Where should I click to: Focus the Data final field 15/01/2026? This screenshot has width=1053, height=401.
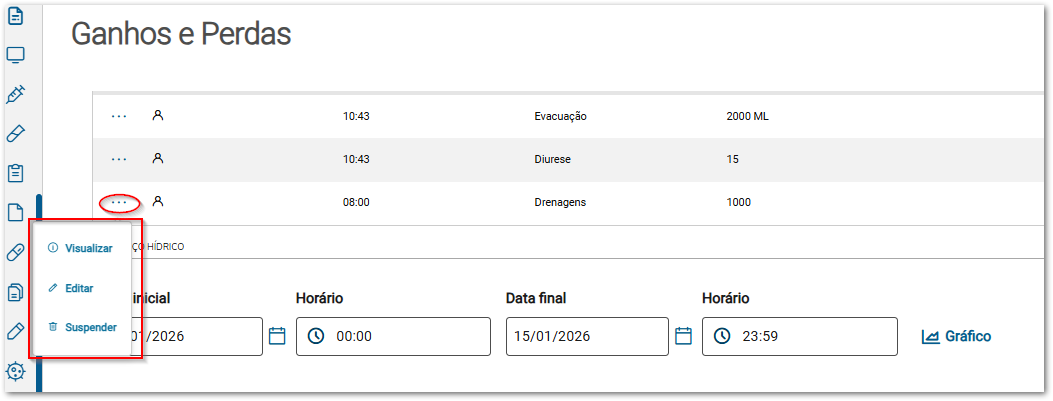(587, 336)
